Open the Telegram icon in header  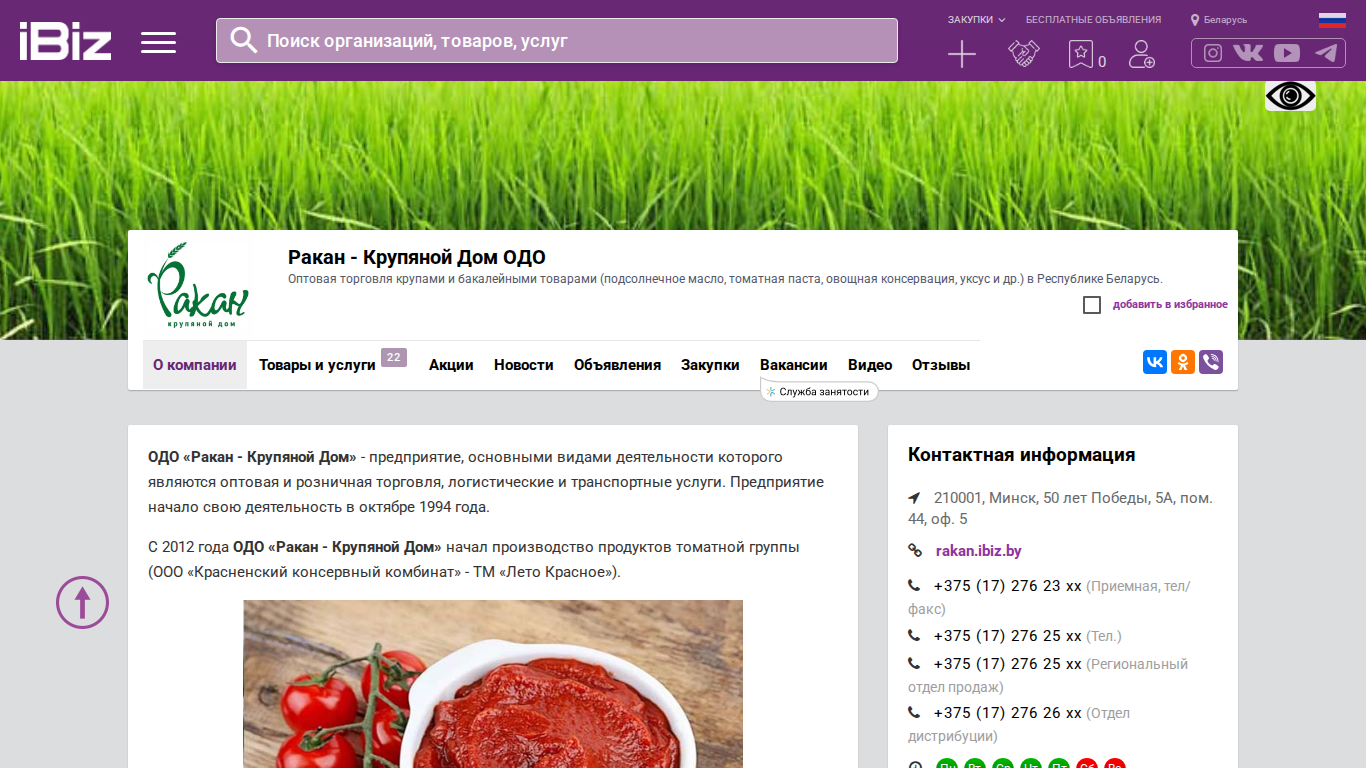coord(1326,53)
